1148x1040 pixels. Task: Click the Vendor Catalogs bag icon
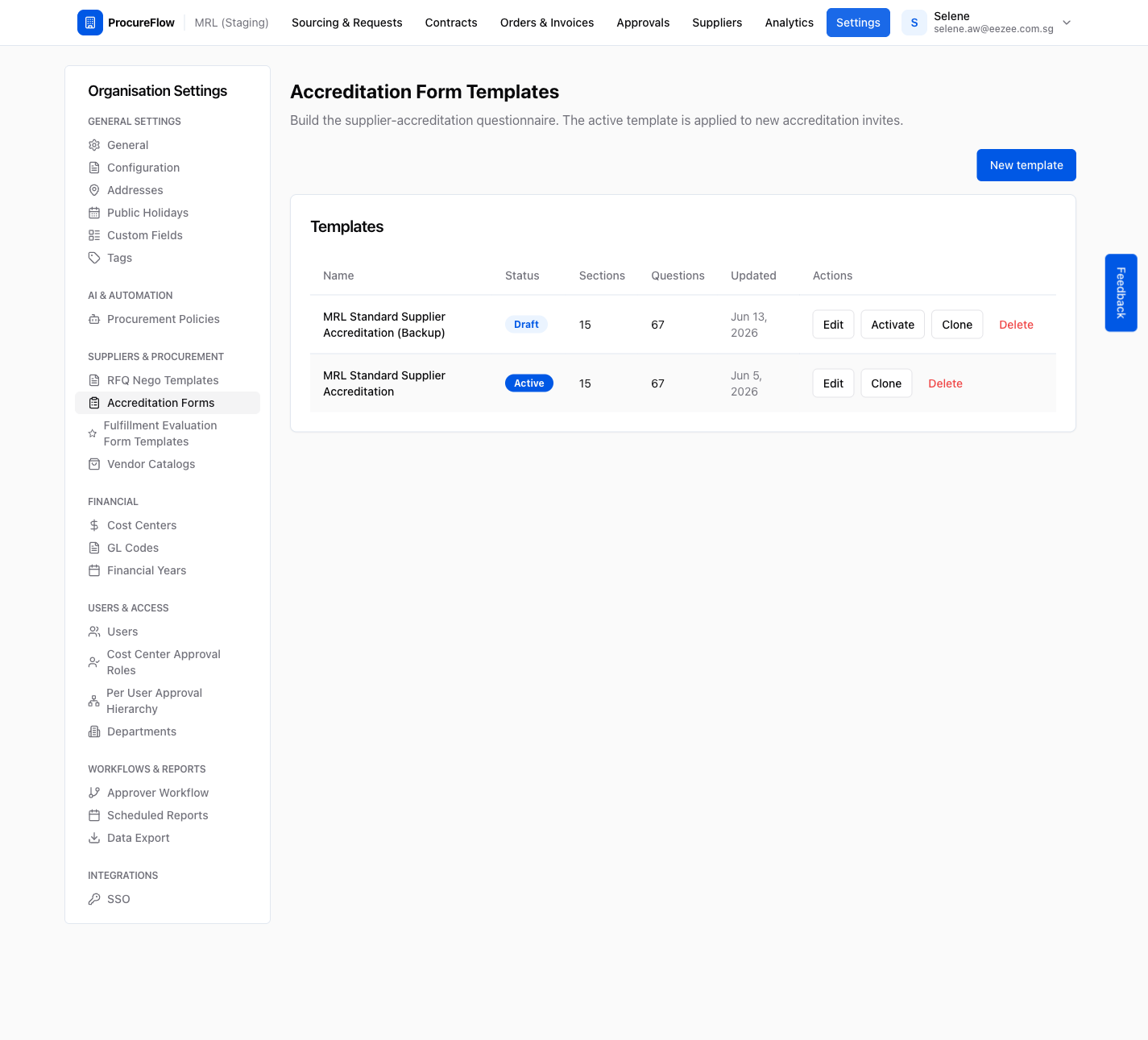pyautogui.click(x=94, y=464)
